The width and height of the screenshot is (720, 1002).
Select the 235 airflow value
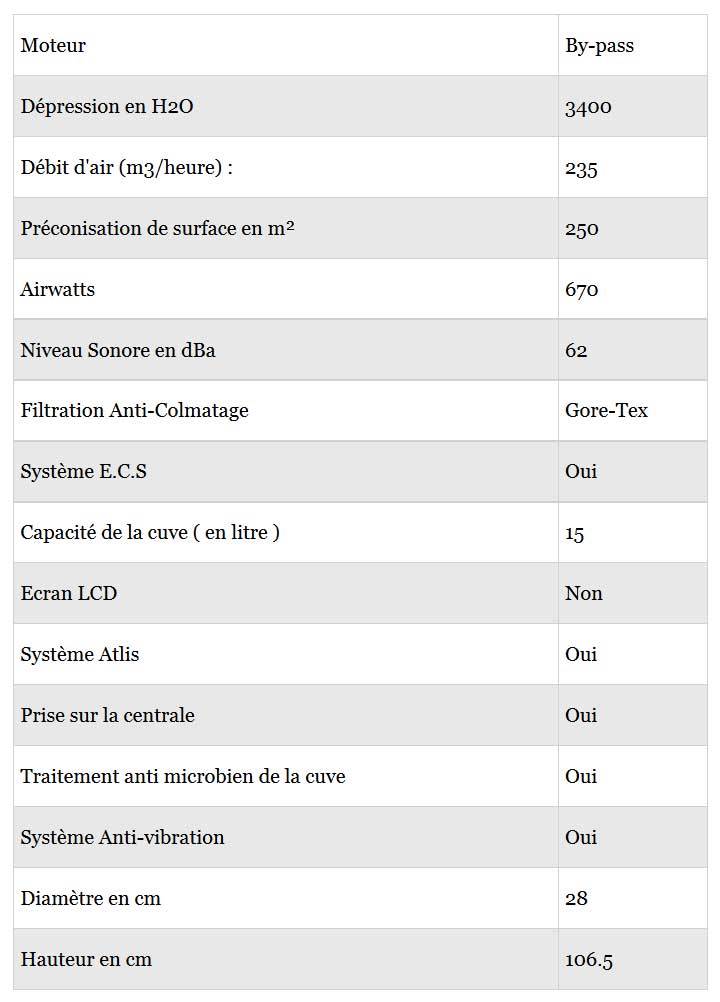pyautogui.click(x=581, y=169)
